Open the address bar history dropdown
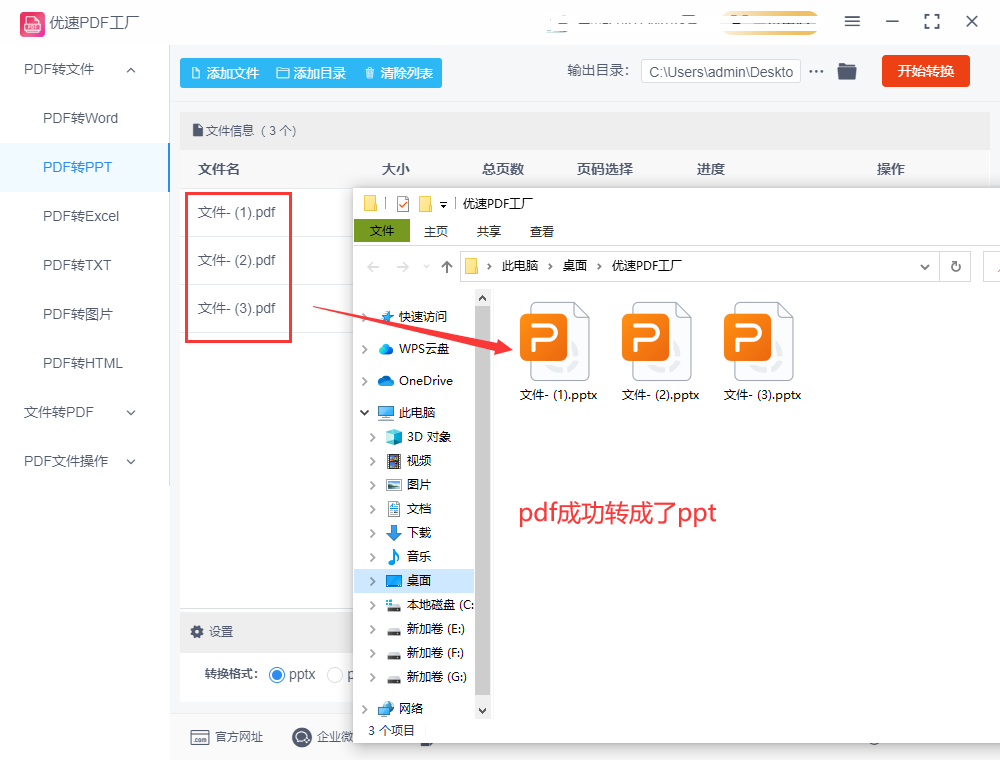 point(925,267)
